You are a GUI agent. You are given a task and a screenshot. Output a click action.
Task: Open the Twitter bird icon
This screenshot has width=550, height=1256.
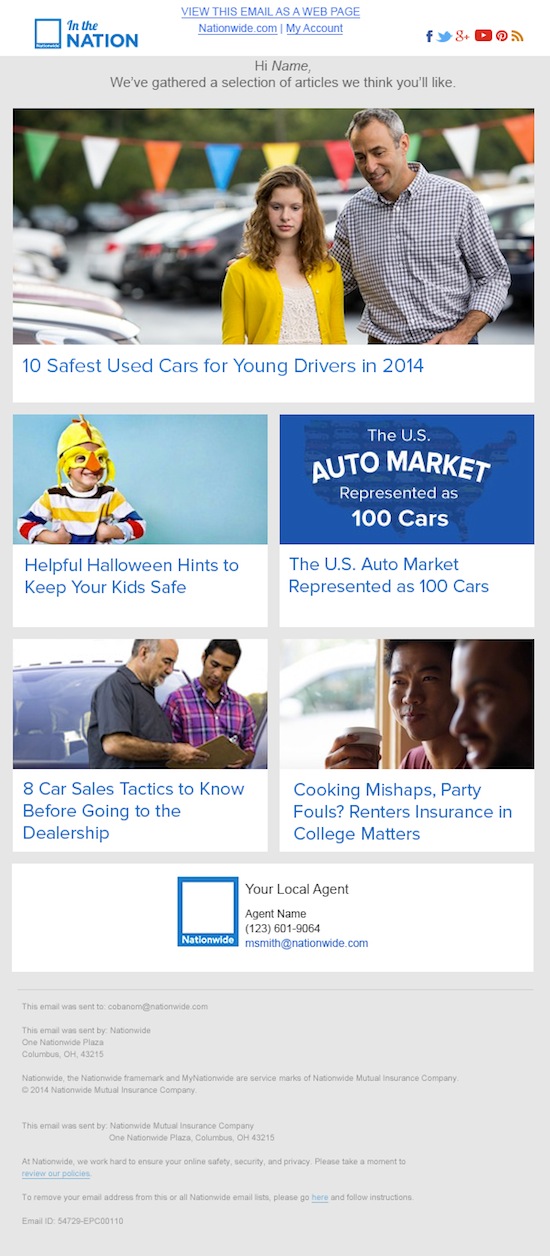[x=444, y=36]
